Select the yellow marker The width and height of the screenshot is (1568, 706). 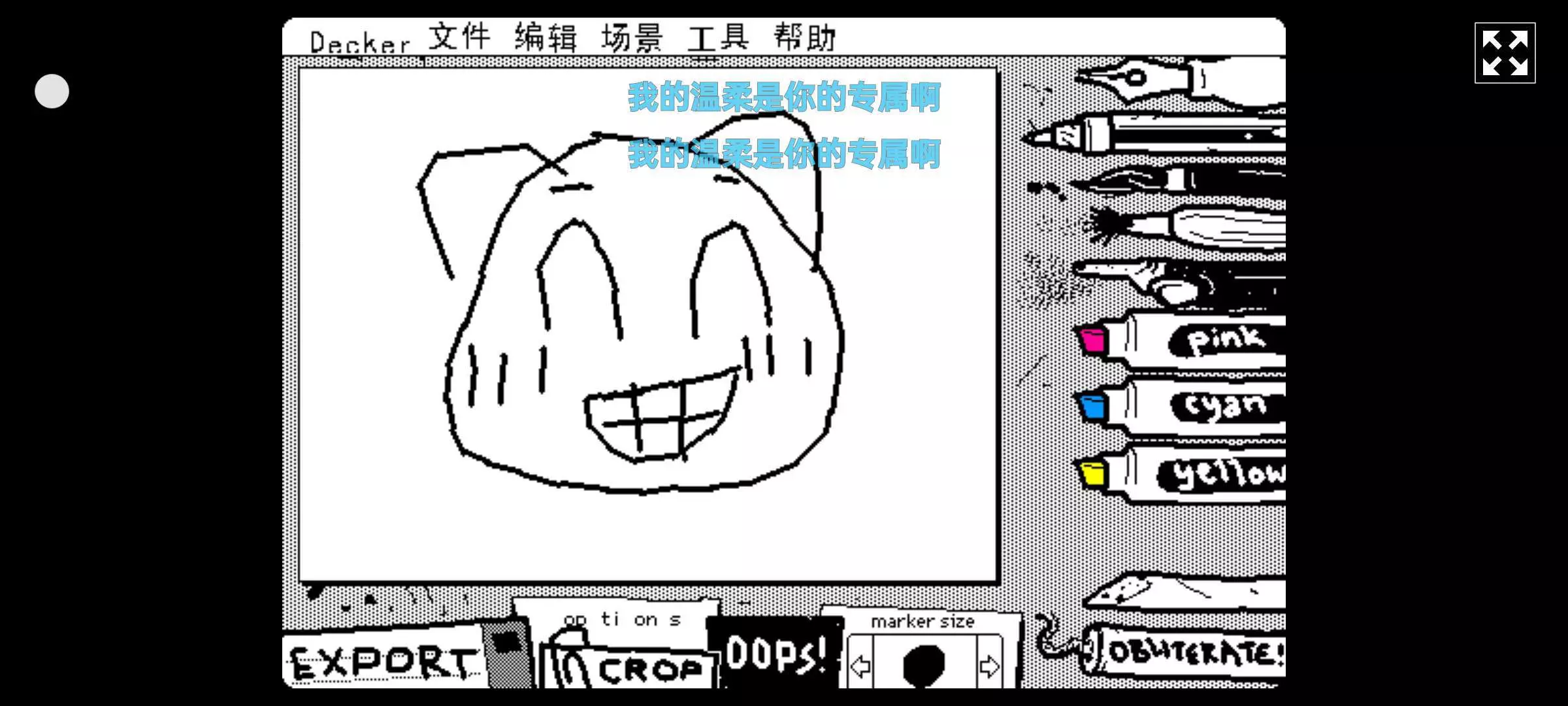pos(1183,474)
